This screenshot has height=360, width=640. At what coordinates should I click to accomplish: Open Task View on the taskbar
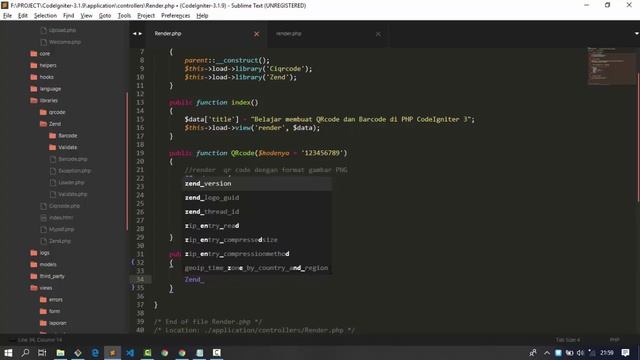[42, 353]
